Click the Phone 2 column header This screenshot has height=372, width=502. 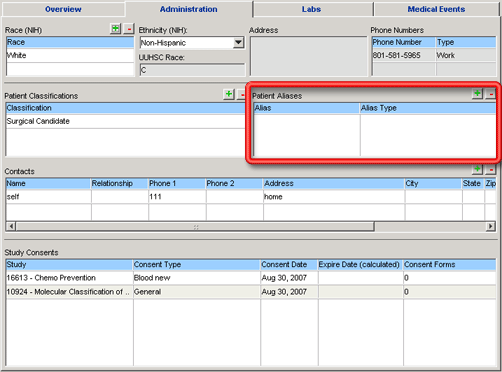pyautogui.click(x=234, y=183)
